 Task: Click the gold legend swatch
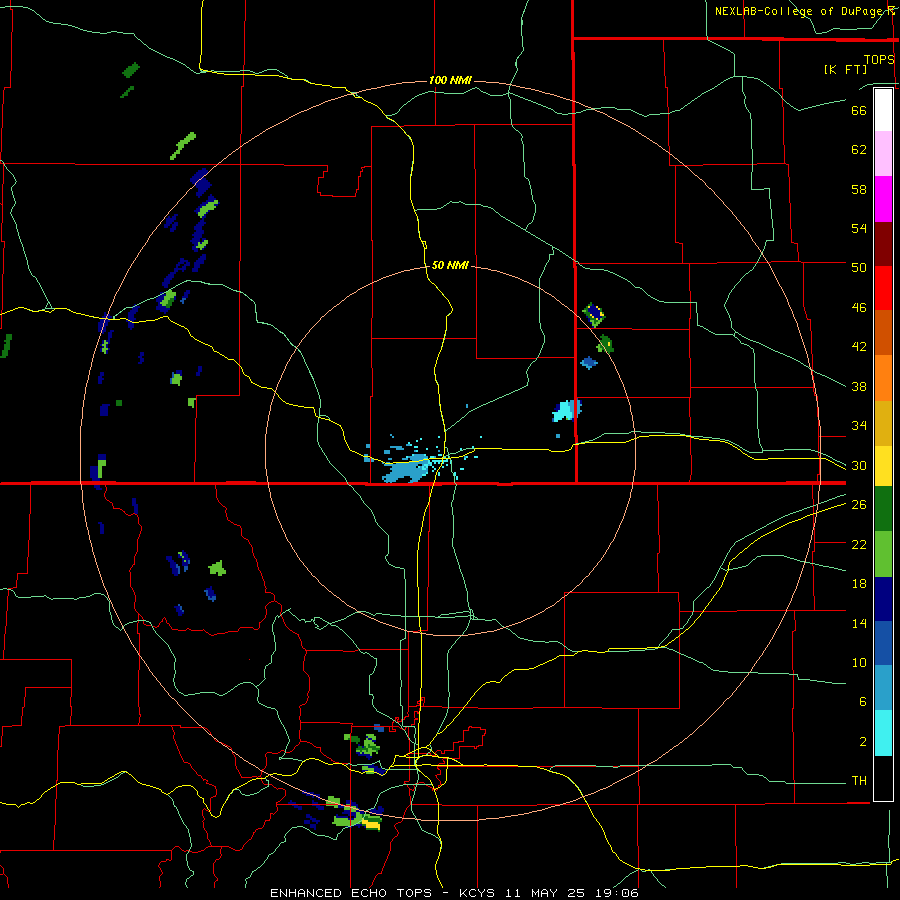coord(883,422)
